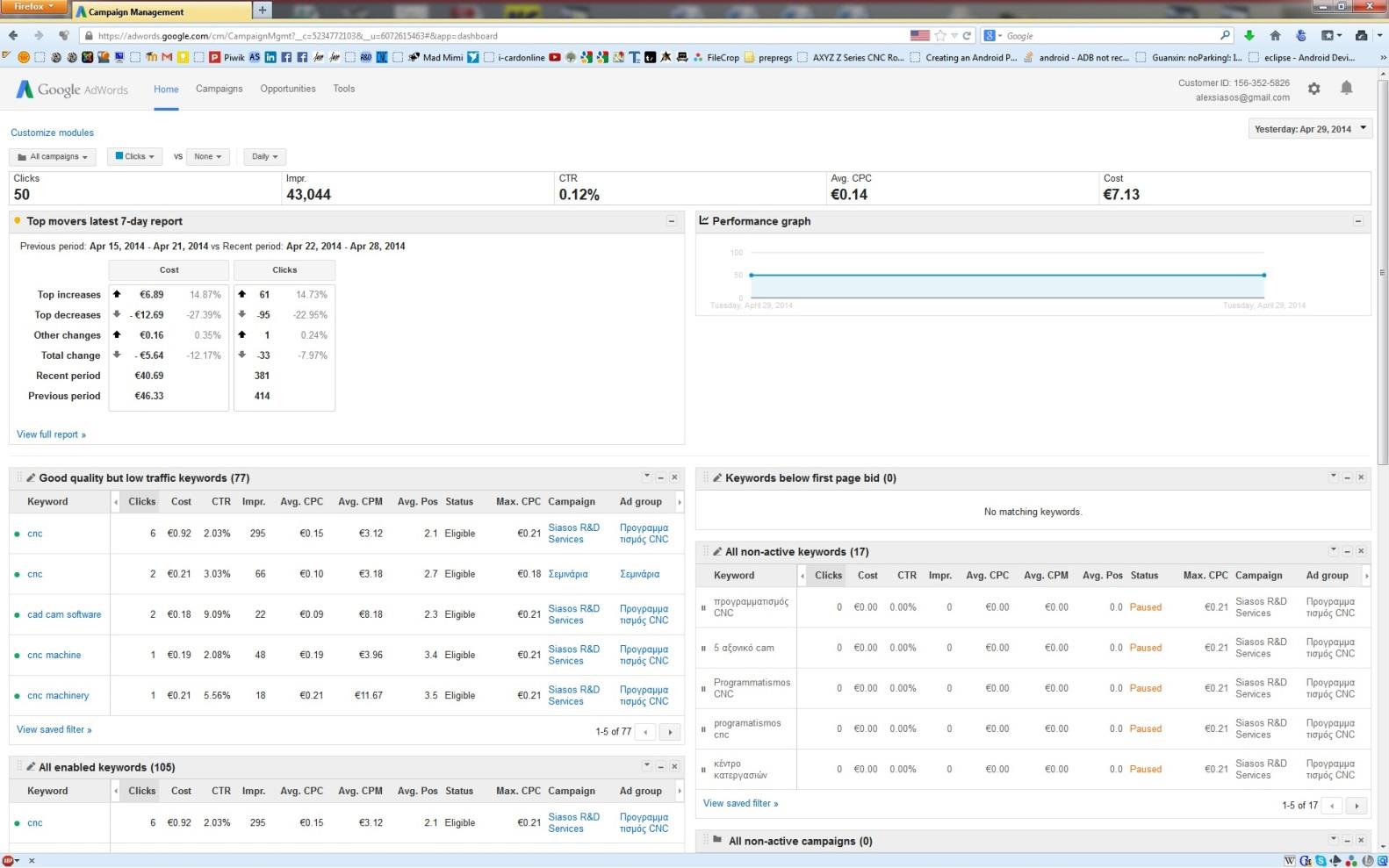Image resolution: width=1389 pixels, height=868 pixels.
Task: Open the LinkedIn bookmark icon
Action: 270,57
